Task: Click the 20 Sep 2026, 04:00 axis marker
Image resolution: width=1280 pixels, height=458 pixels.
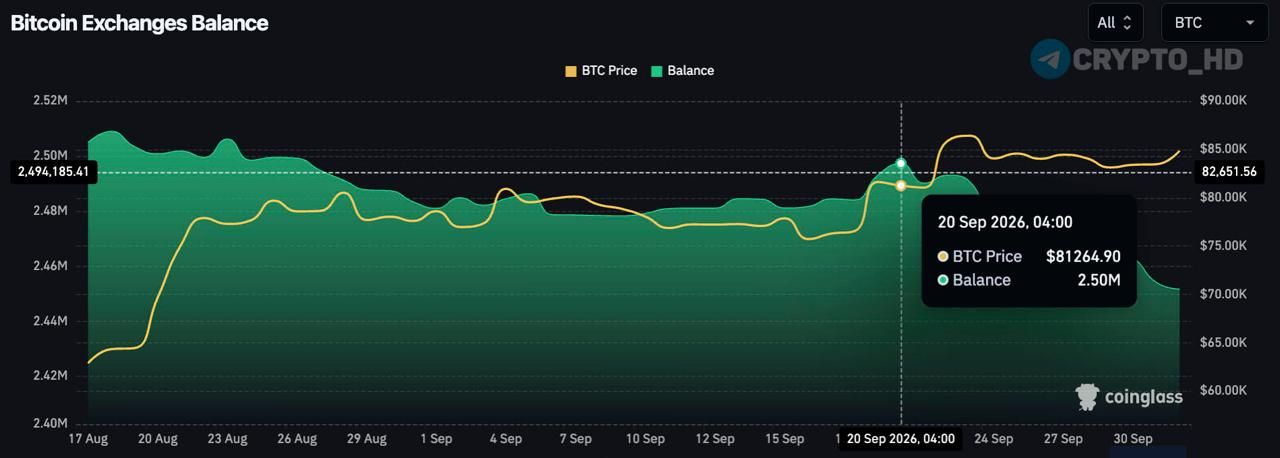Action: [x=901, y=438]
